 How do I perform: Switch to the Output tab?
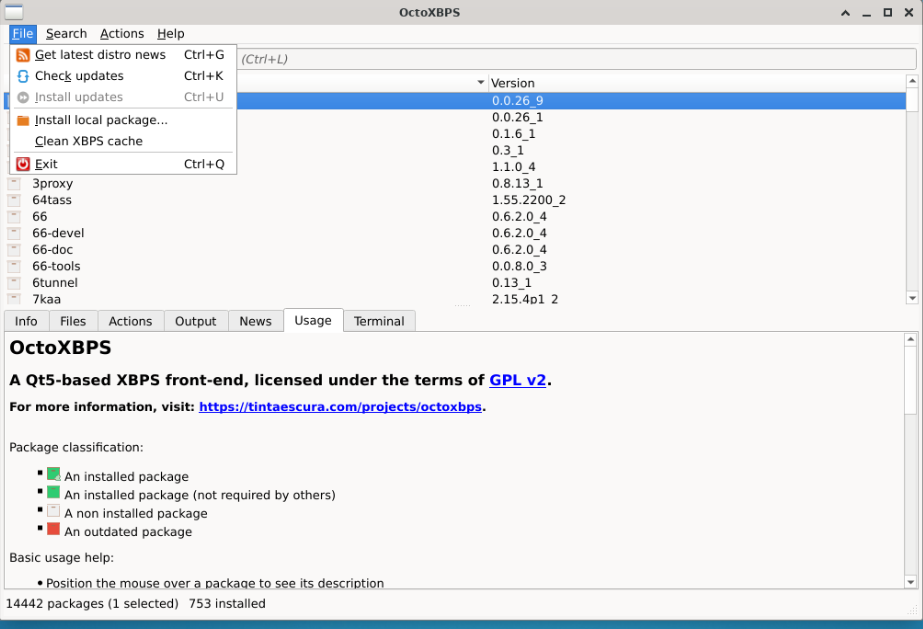click(195, 321)
